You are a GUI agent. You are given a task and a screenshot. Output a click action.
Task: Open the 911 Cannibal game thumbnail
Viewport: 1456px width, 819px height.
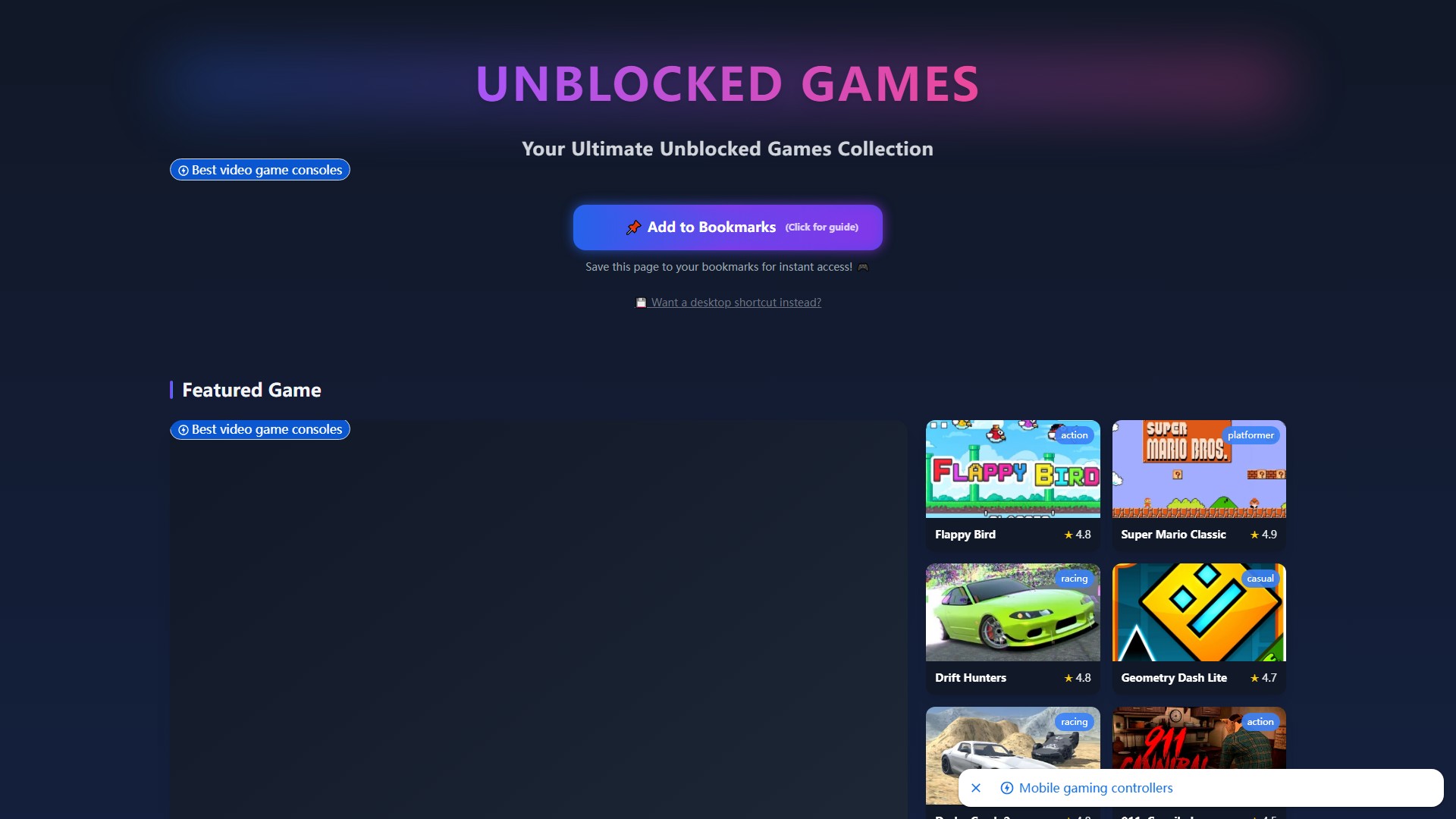click(x=1199, y=738)
